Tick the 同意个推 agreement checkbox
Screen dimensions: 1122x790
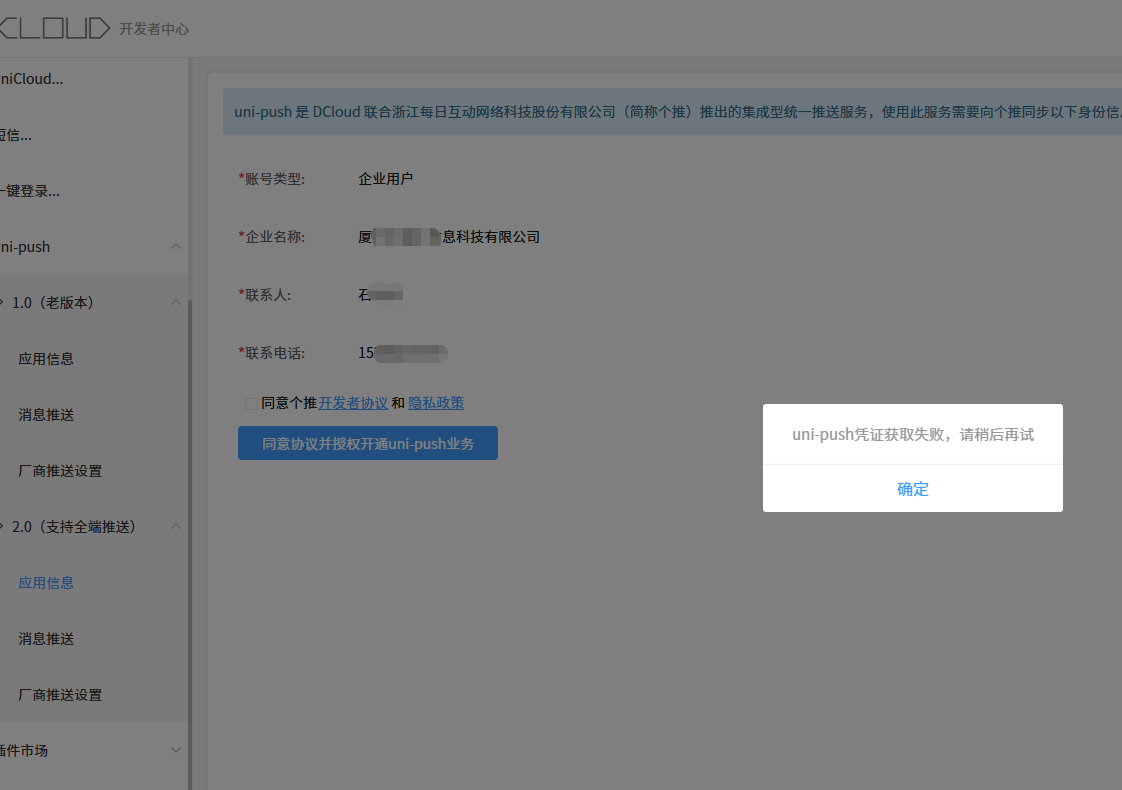250,404
